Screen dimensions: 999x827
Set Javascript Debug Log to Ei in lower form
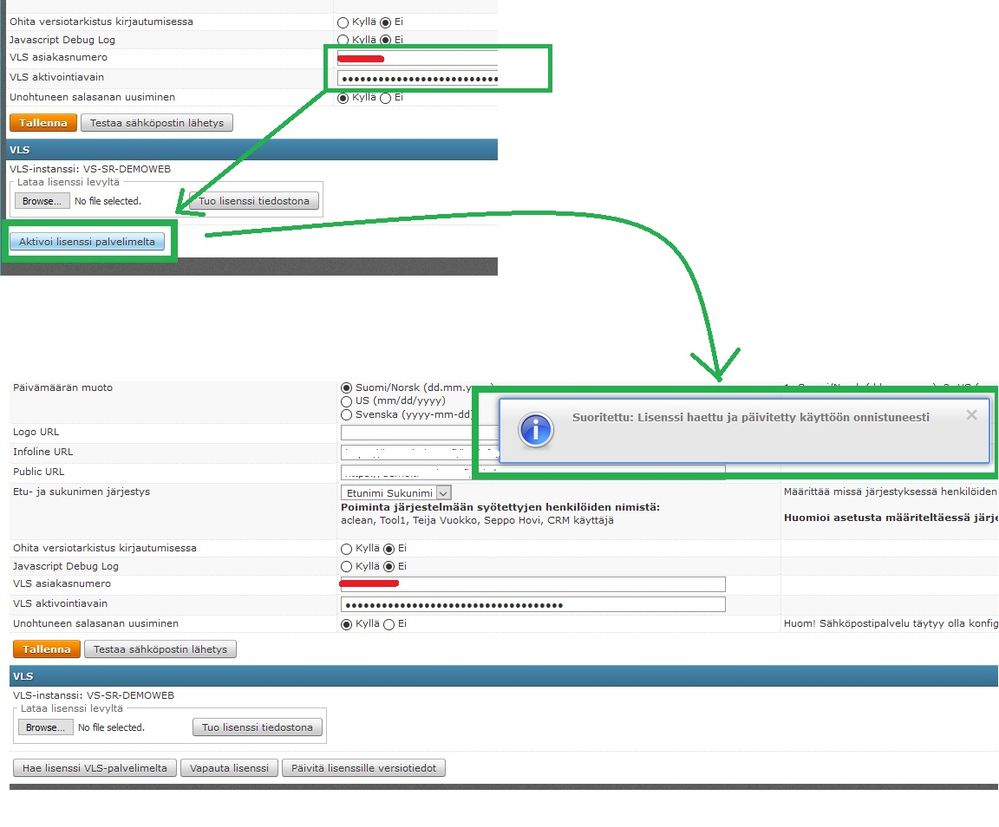[389, 566]
